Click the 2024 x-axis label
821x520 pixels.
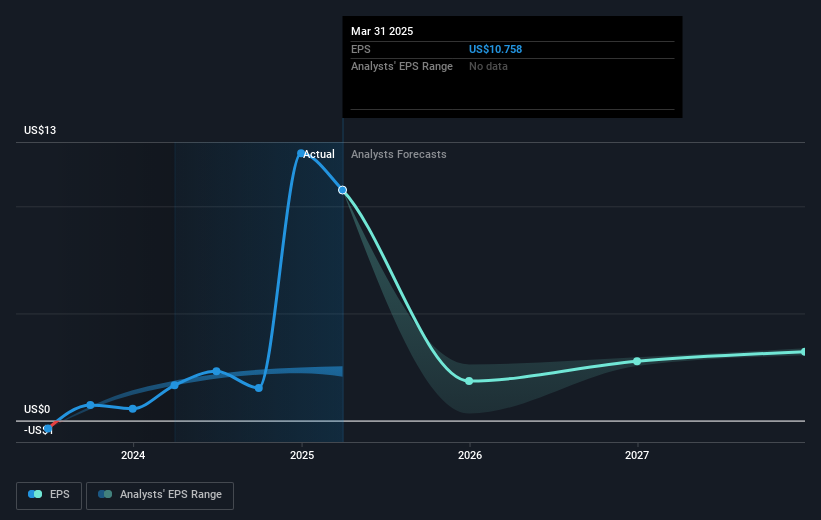[x=133, y=455]
